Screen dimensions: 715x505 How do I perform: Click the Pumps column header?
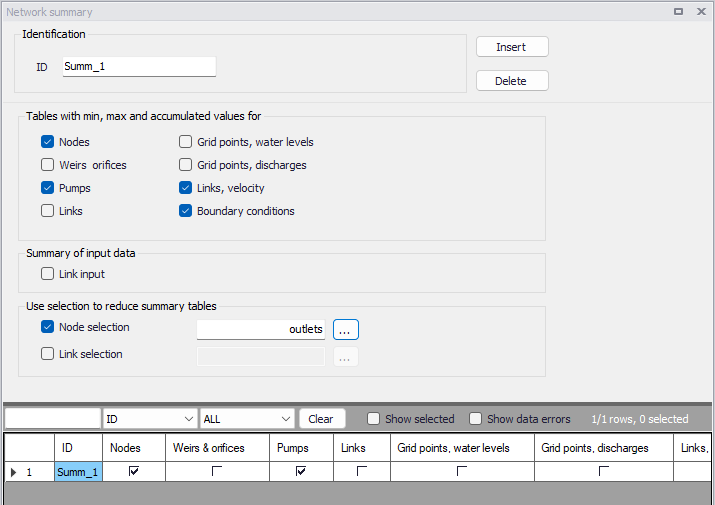(301, 448)
